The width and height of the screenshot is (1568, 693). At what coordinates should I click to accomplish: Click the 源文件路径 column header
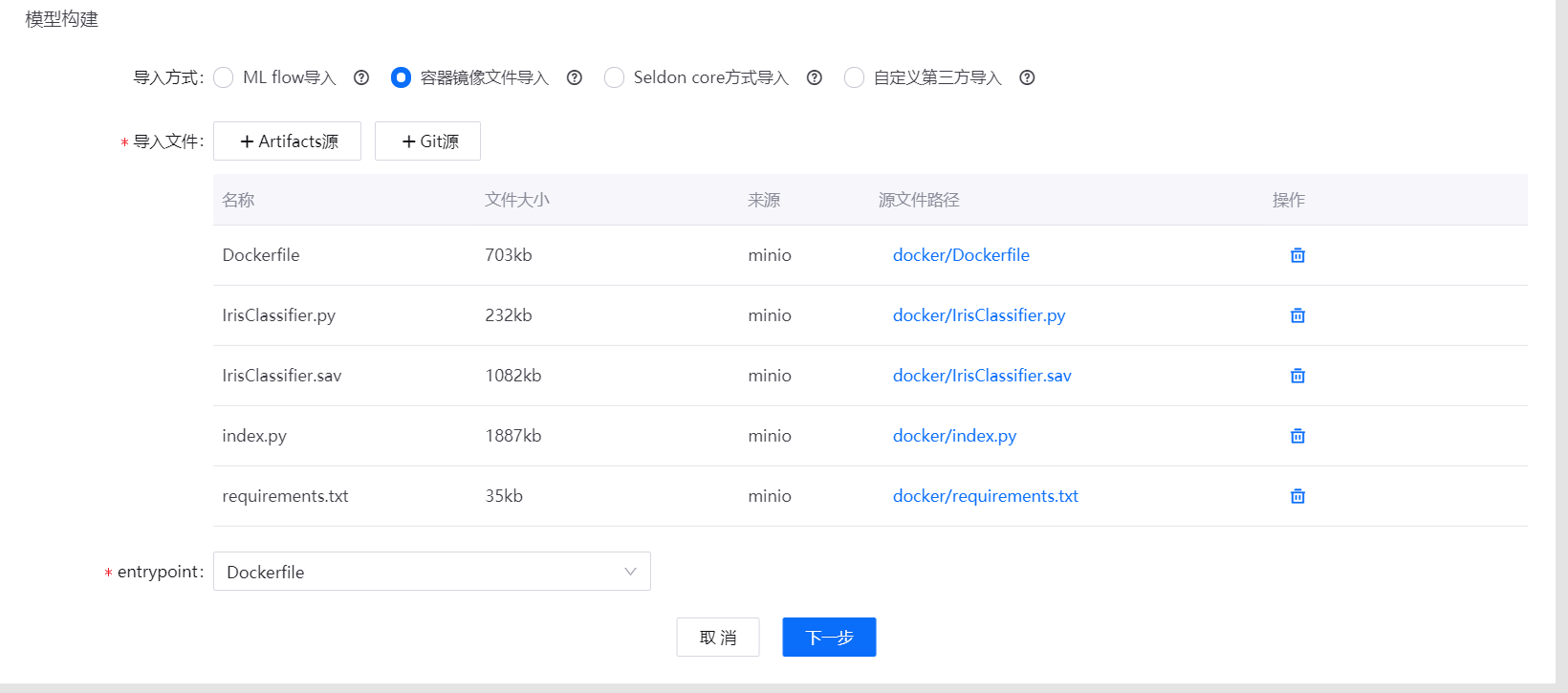pyautogui.click(x=919, y=200)
